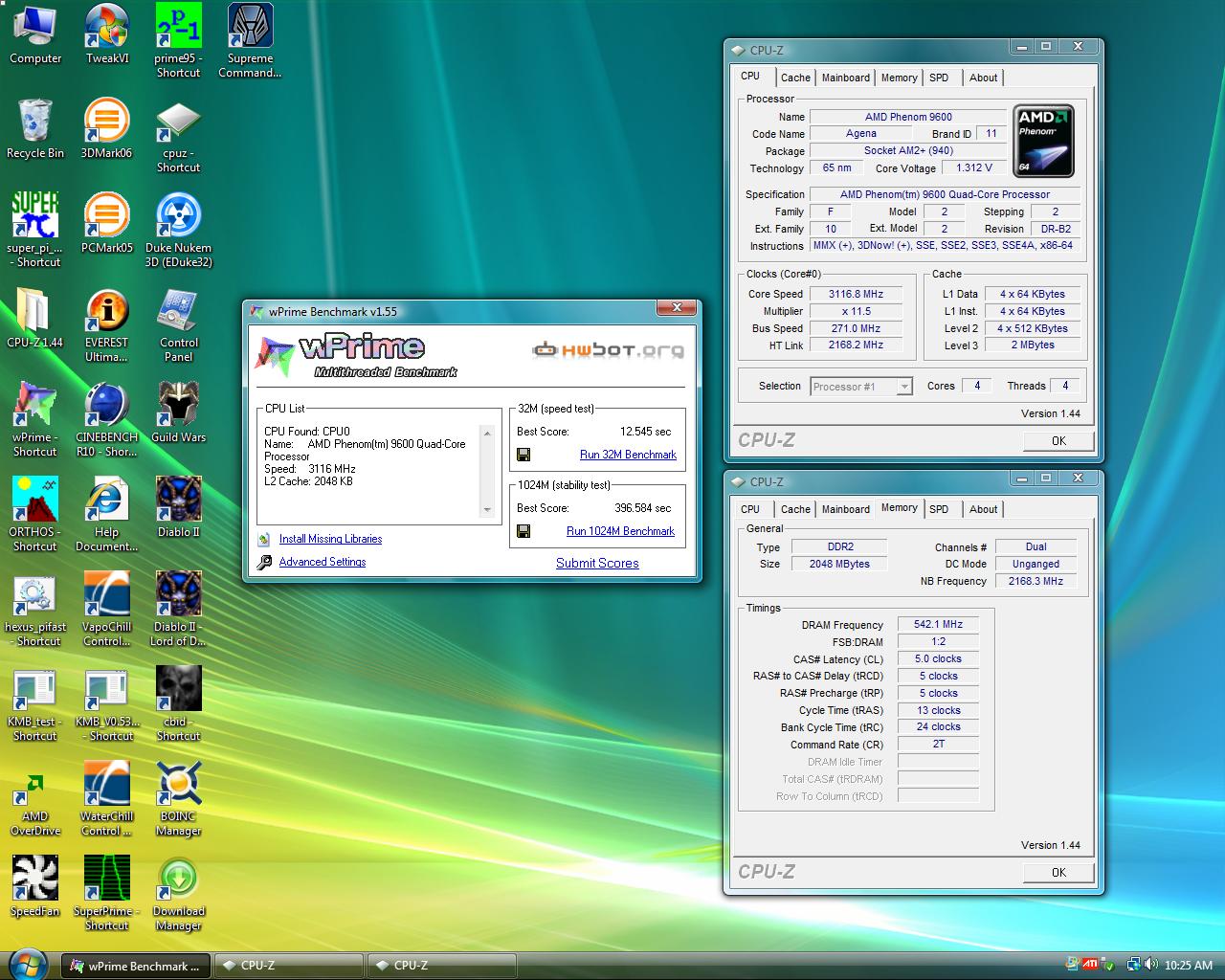Viewport: 1225px width, 980px height.
Task: Launch Guild Wars desktop icon
Action: point(179,412)
